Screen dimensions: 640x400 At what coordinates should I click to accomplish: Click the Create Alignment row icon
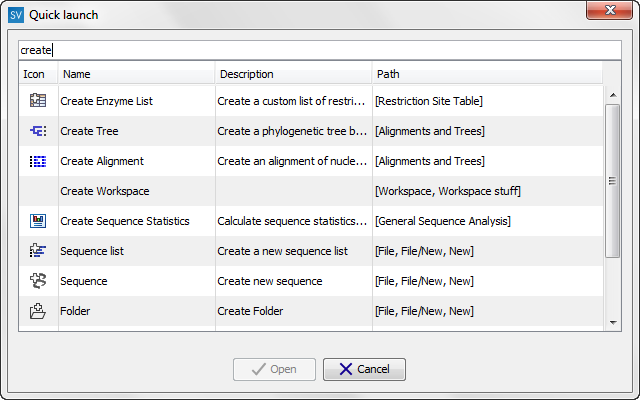38,161
